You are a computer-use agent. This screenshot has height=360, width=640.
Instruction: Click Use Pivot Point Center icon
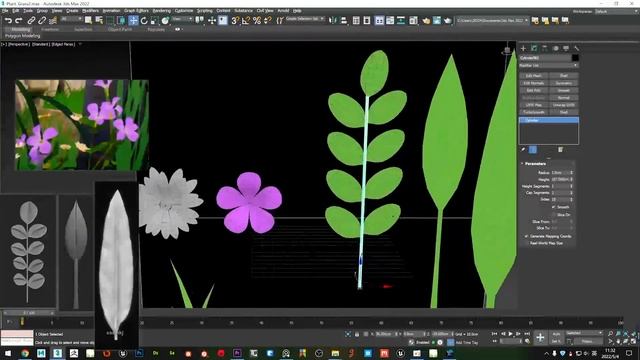200,20
